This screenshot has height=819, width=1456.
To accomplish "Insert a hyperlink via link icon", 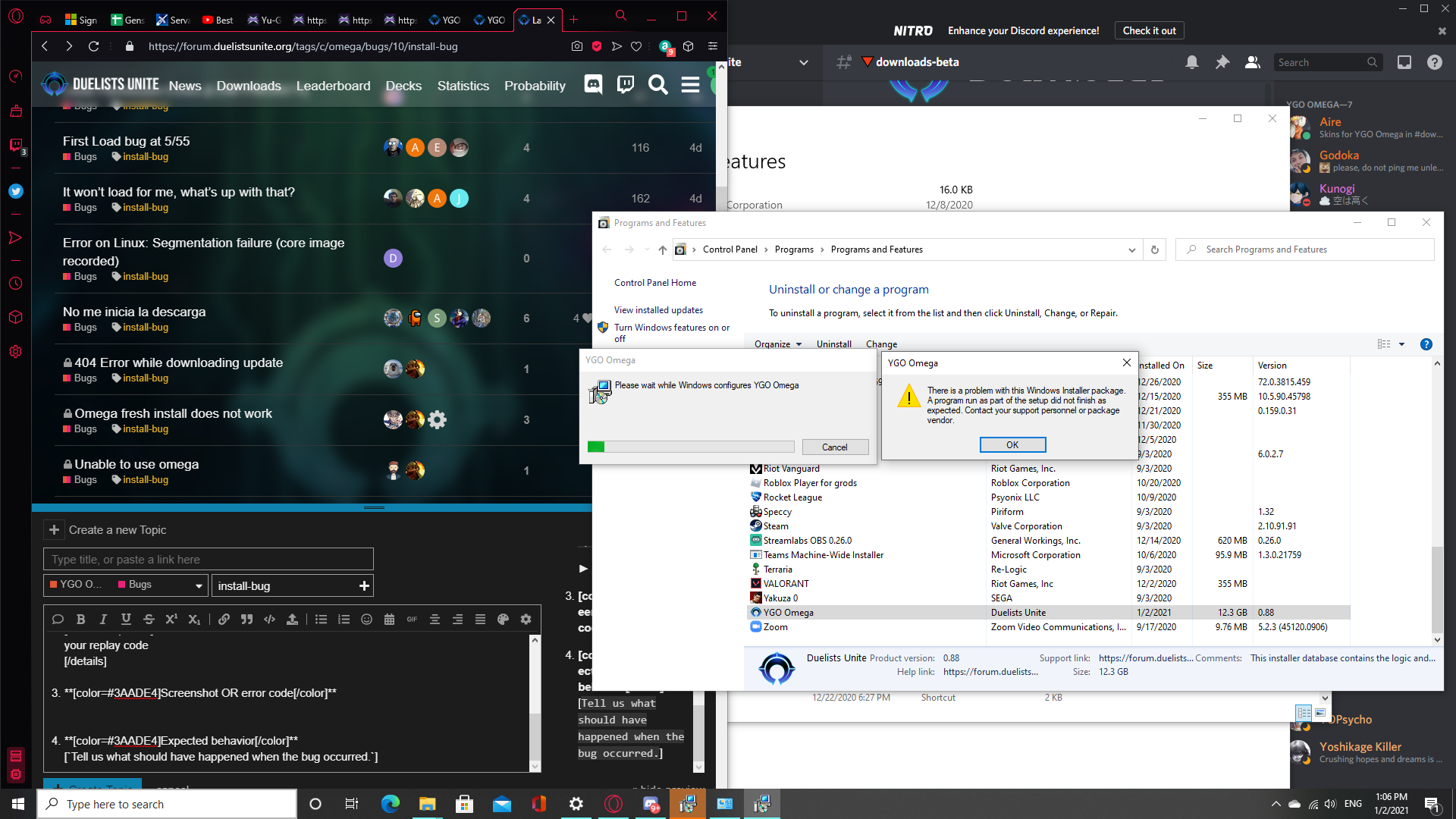I will pyautogui.click(x=224, y=620).
